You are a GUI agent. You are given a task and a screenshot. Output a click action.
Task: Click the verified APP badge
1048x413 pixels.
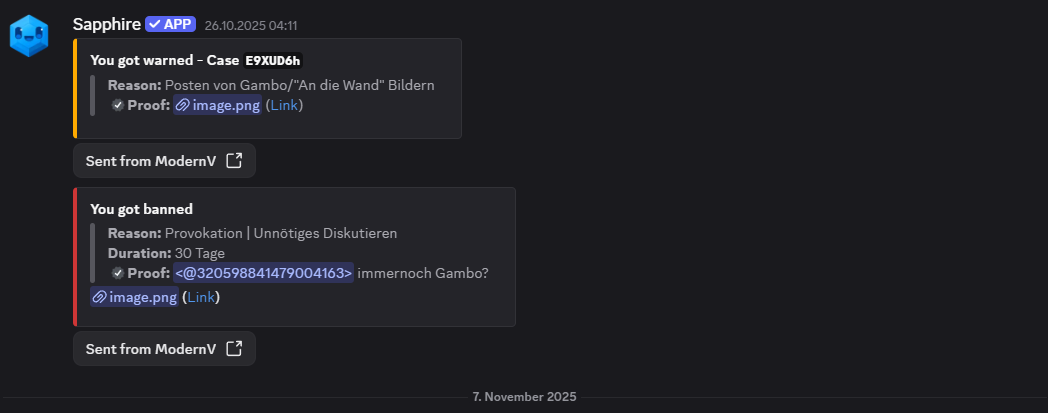(170, 24)
